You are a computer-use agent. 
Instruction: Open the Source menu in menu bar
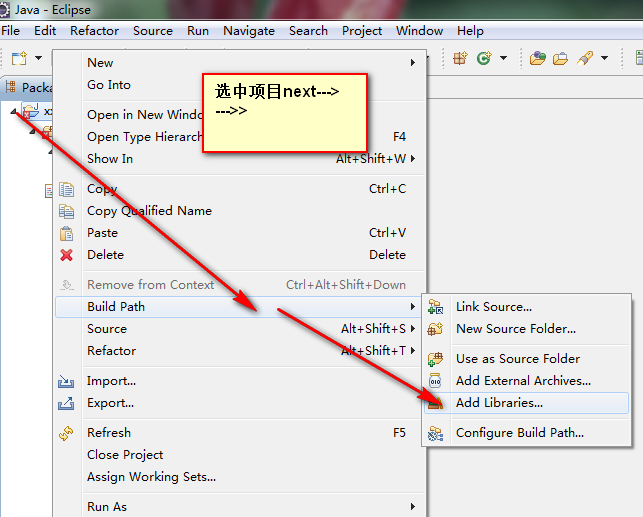(x=153, y=31)
